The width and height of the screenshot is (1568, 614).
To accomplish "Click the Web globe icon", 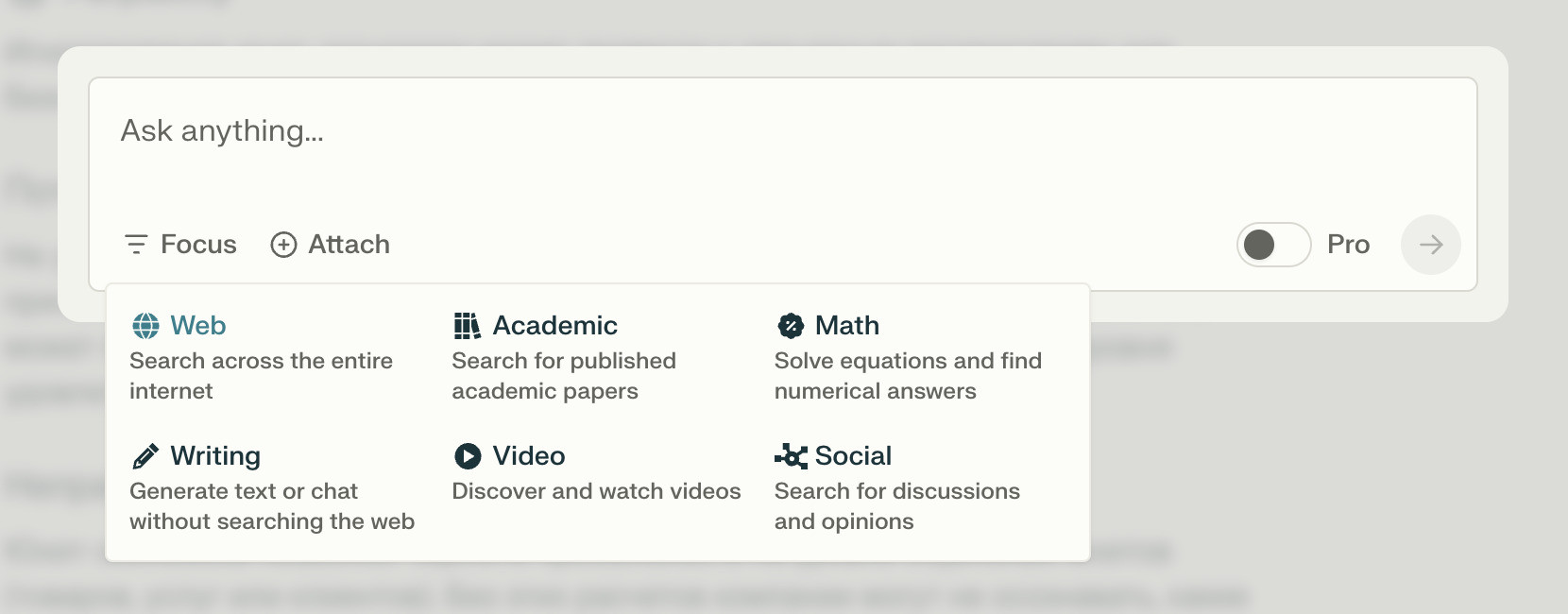I will (x=145, y=326).
